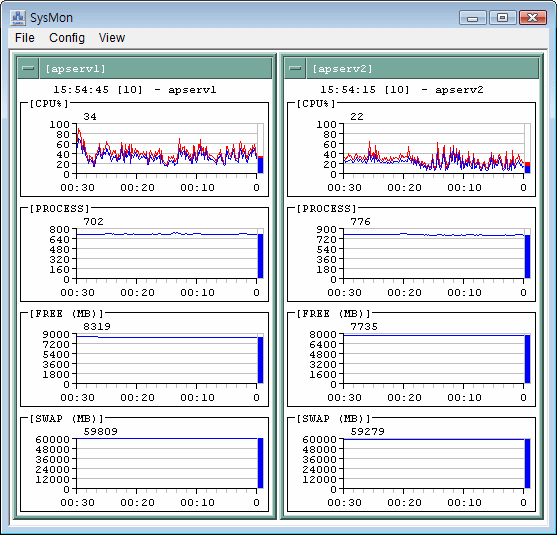Click the apserv1 timestamp header text
Image resolution: width=557 pixels, height=535 pixels.
coord(135,90)
